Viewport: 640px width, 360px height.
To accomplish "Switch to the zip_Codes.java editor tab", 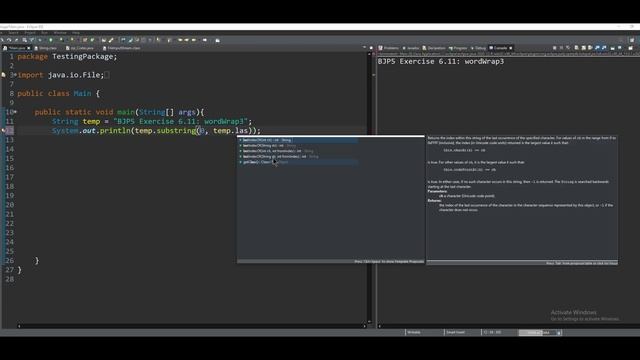I will tap(80, 48).
